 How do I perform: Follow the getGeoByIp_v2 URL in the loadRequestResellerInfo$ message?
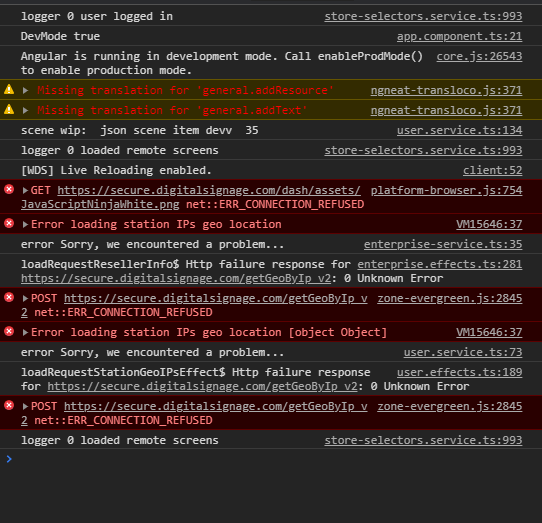(176, 279)
